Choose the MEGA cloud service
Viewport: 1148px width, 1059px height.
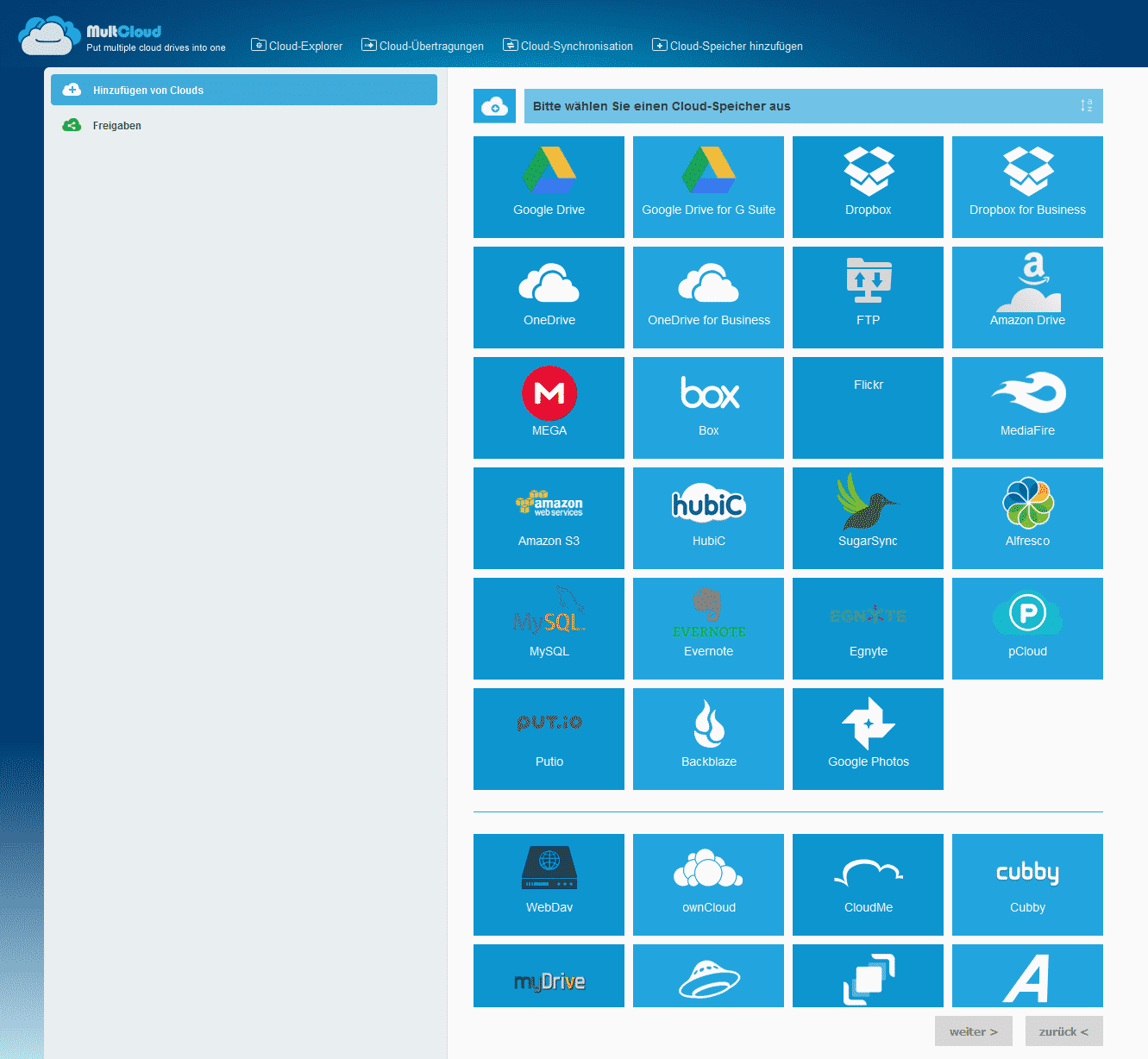[x=549, y=408]
